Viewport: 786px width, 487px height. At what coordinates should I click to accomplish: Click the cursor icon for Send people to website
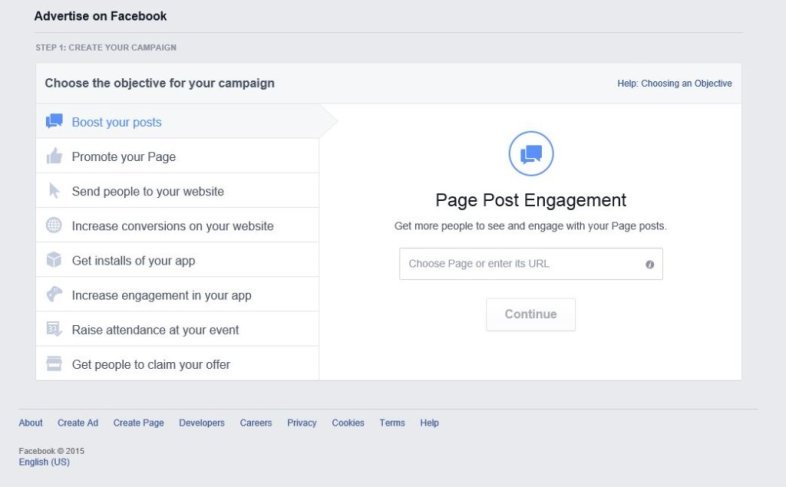[54, 190]
